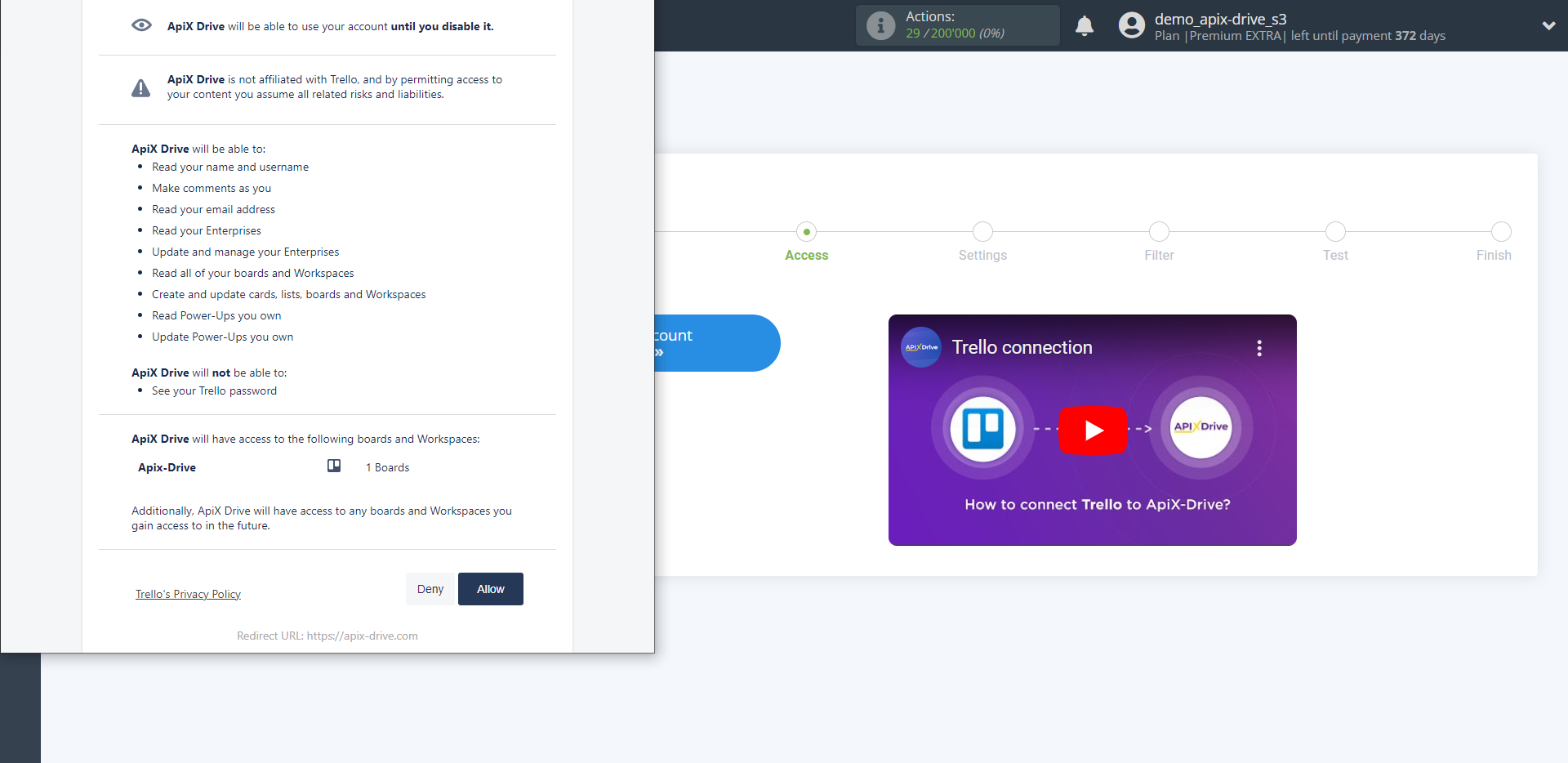
Task: Click the ApiX Drive channel logo in video
Action: (921, 347)
